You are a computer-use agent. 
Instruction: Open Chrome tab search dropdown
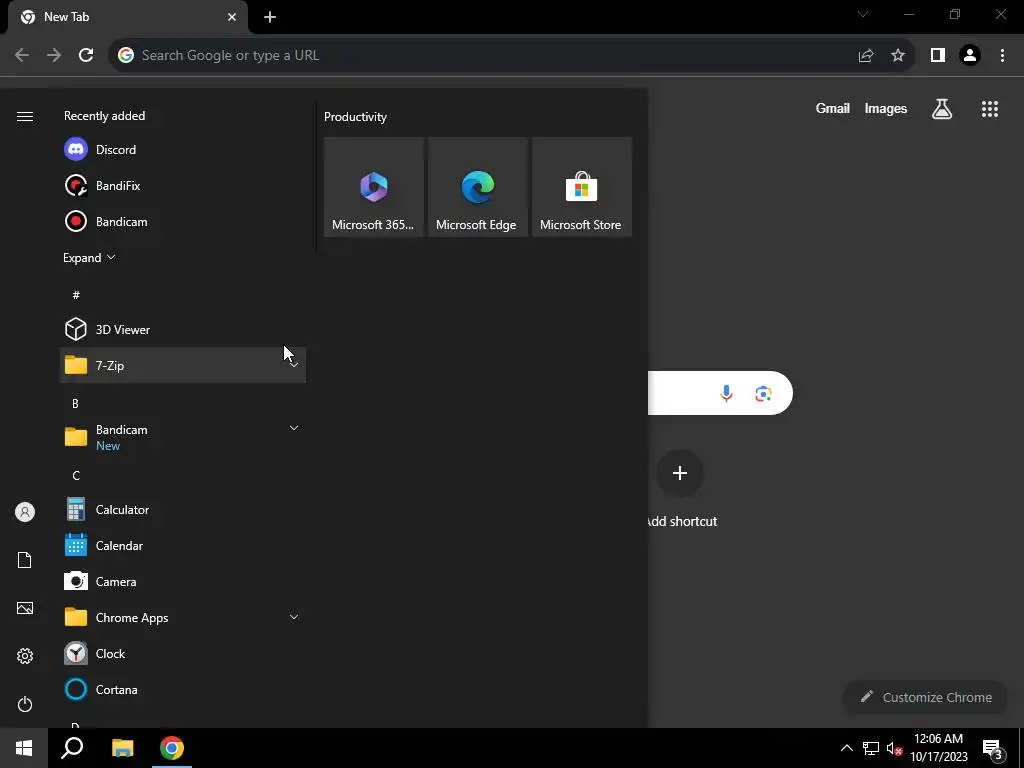[x=863, y=14]
